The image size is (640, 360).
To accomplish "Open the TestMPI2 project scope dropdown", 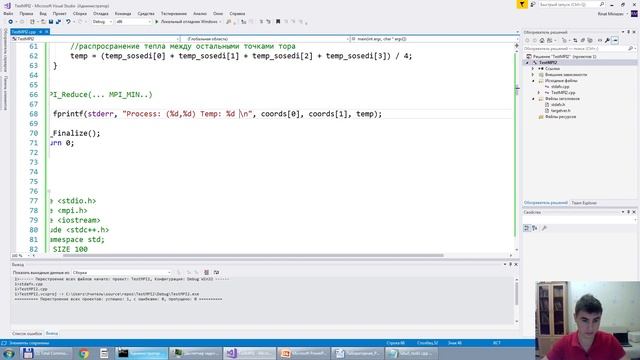I will pyautogui.click(x=96, y=39).
